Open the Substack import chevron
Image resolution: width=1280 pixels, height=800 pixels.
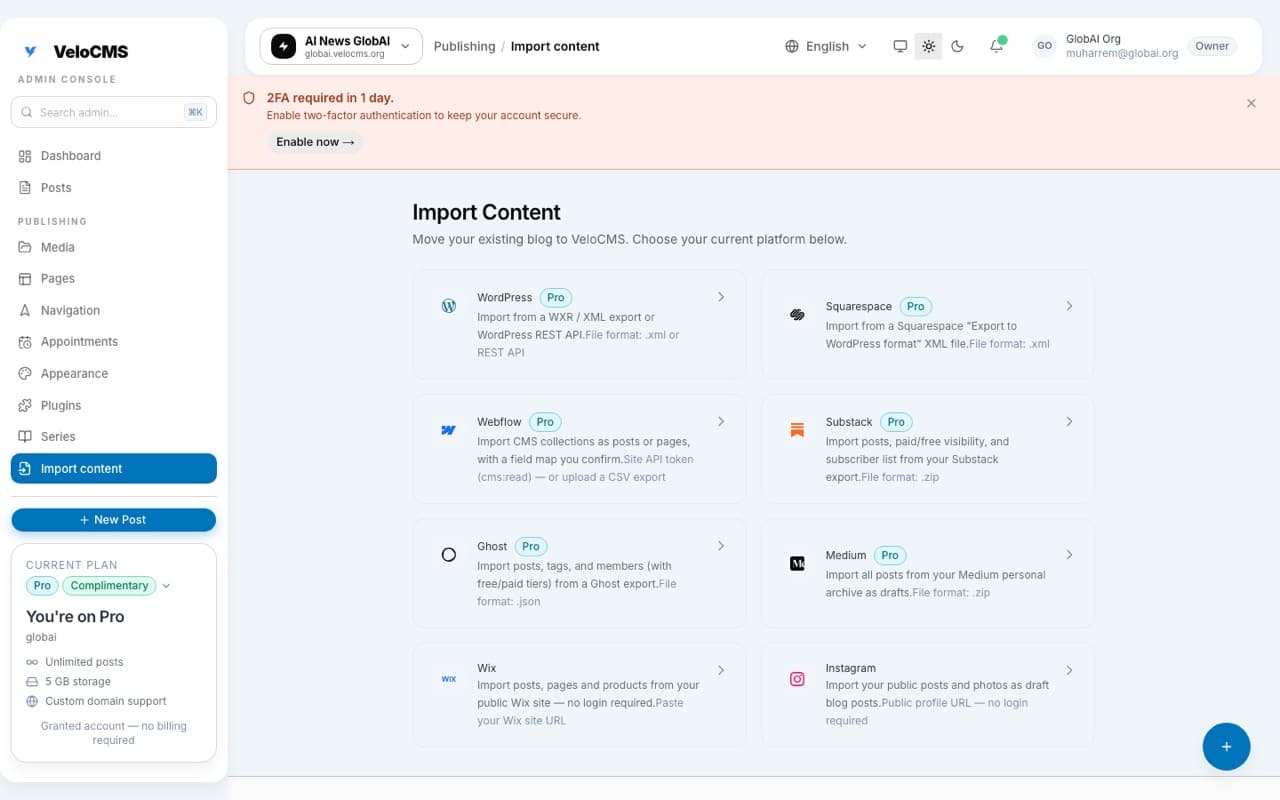pyautogui.click(x=1069, y=421)
